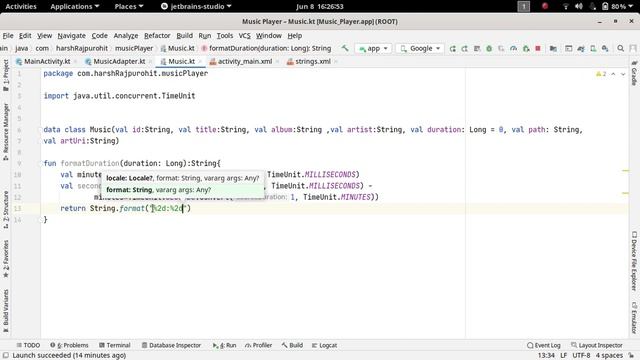Screen dimensions: 640x360
Task: Click the Search Everywhere magnifier icon
Action: coord(620,48)
